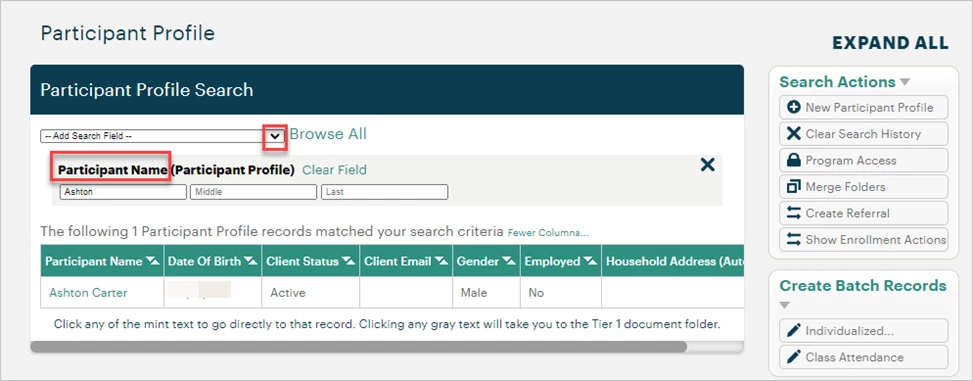Sort by Client Status column arrow
Image resolution: width=973 pixels, height=381 pixels.
click(x=349, y=262)
